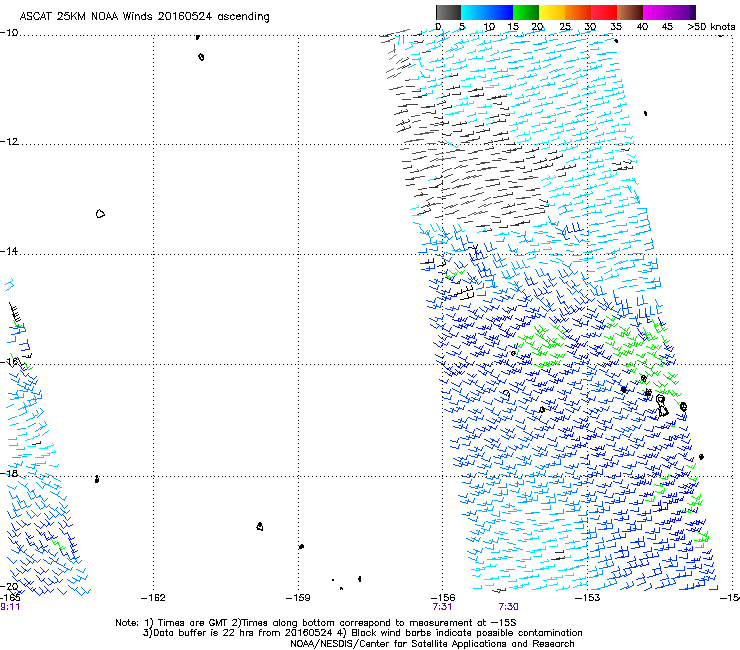740x650 pixels.
Task: Click the '25' color scale label
Action: point(565,27)
